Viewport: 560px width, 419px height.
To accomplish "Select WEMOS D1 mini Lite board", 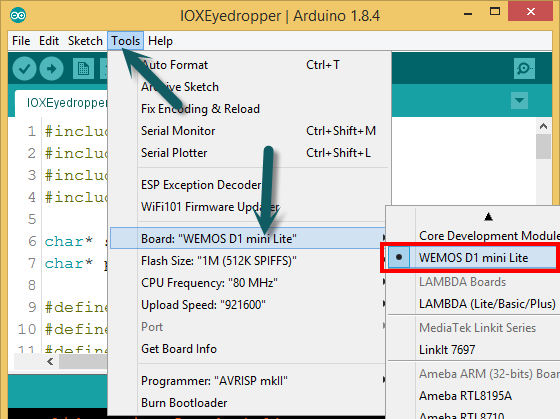I will pos(474,258).
